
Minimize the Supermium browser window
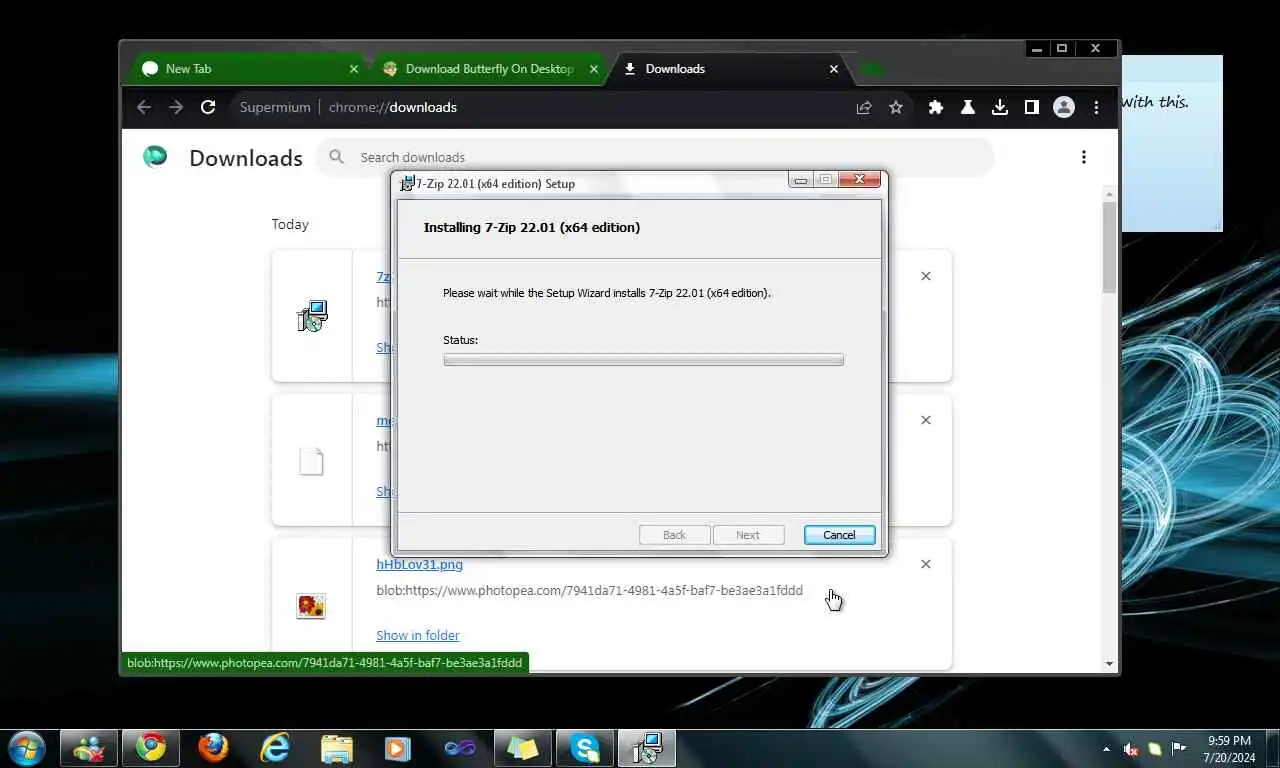click(x=1037, y=48)
